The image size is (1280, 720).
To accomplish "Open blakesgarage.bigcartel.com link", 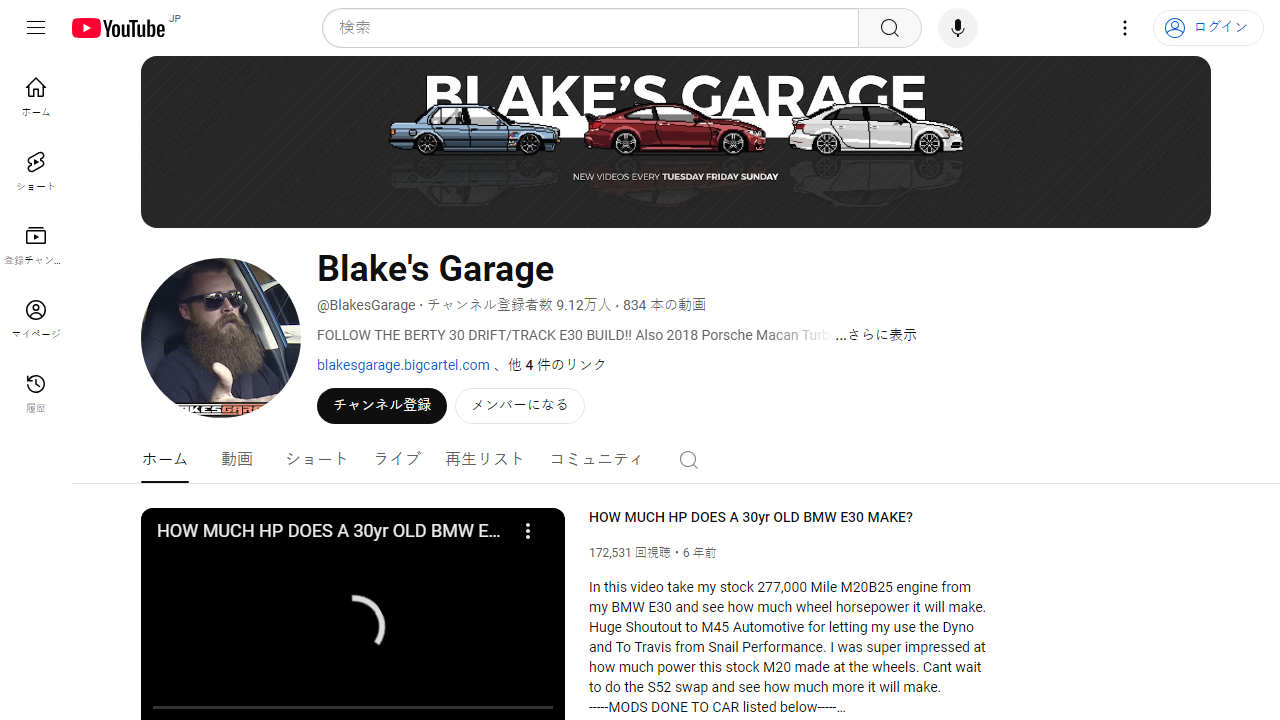I will (403, 365).
